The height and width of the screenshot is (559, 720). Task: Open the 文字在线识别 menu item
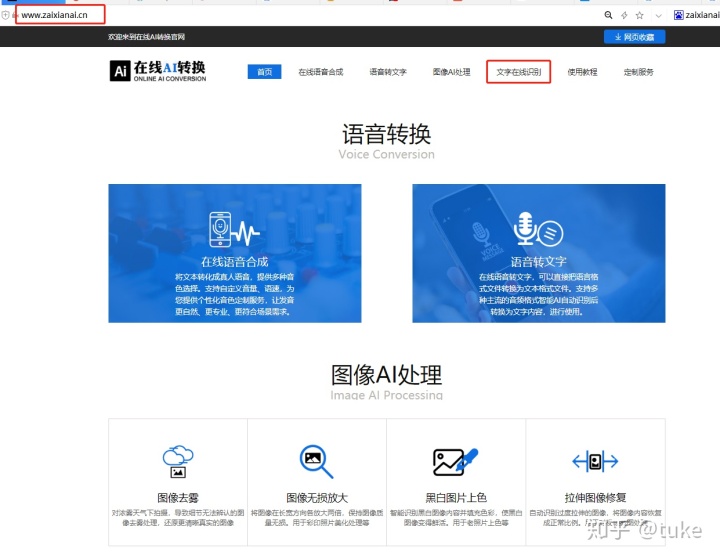(x=518, y=72)
